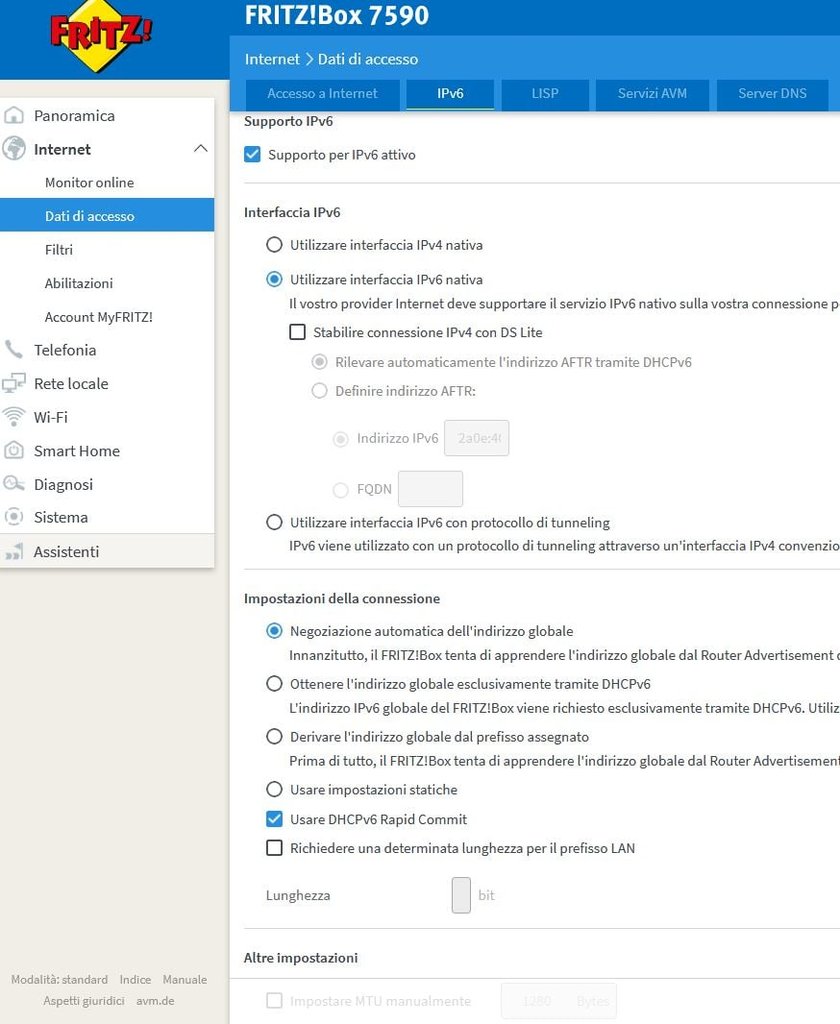The image size is (840, 1024).
Task: Select Ottenere l'indirizzo globale tramite DHCPv6
Action: click(274, 684)
